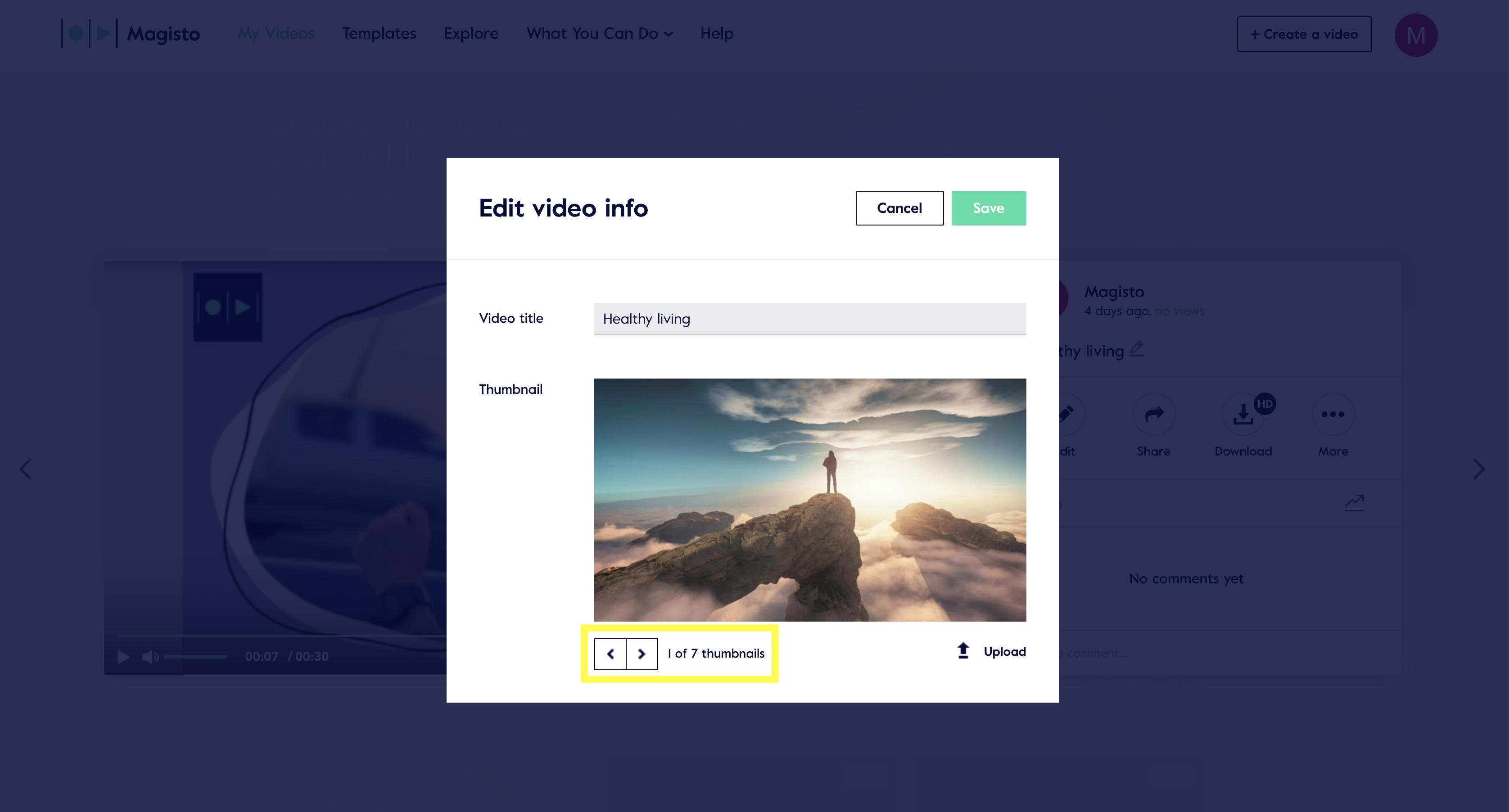Screen dimensions: 1509x812
Task: Click the Magisto logo in the header
Action: 131,33
